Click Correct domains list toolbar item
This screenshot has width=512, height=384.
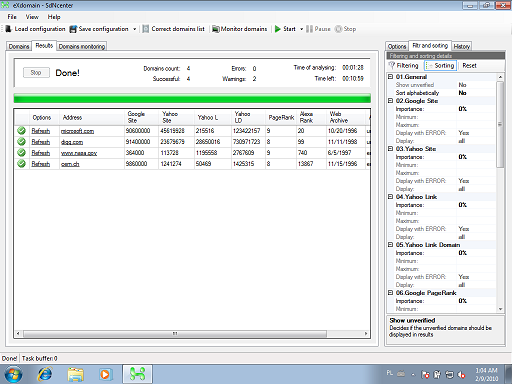tap(173, 29)
